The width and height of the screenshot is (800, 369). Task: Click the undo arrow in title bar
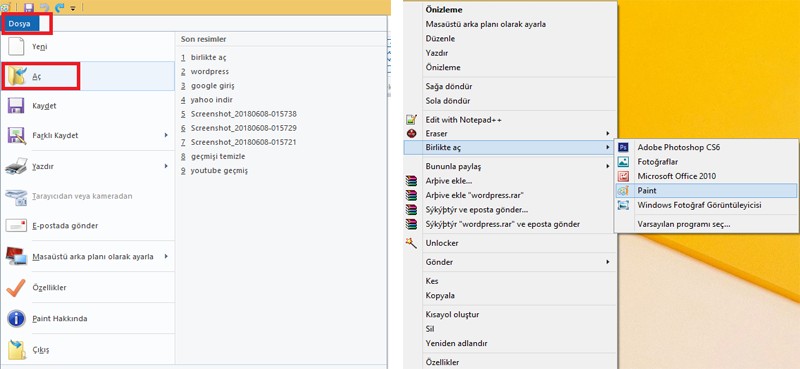(x=44, y=8)
